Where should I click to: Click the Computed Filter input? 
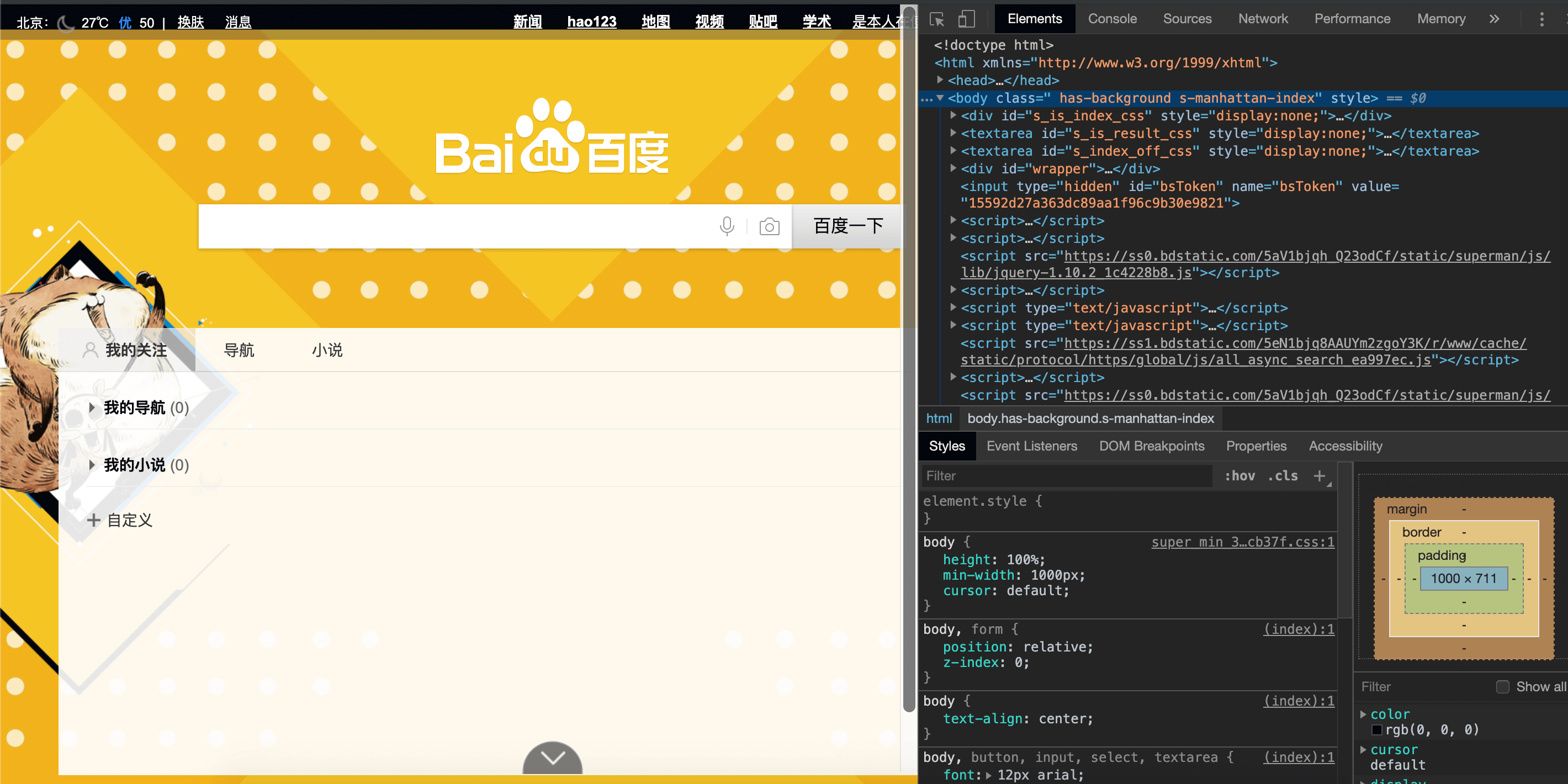coord(1424,687)
